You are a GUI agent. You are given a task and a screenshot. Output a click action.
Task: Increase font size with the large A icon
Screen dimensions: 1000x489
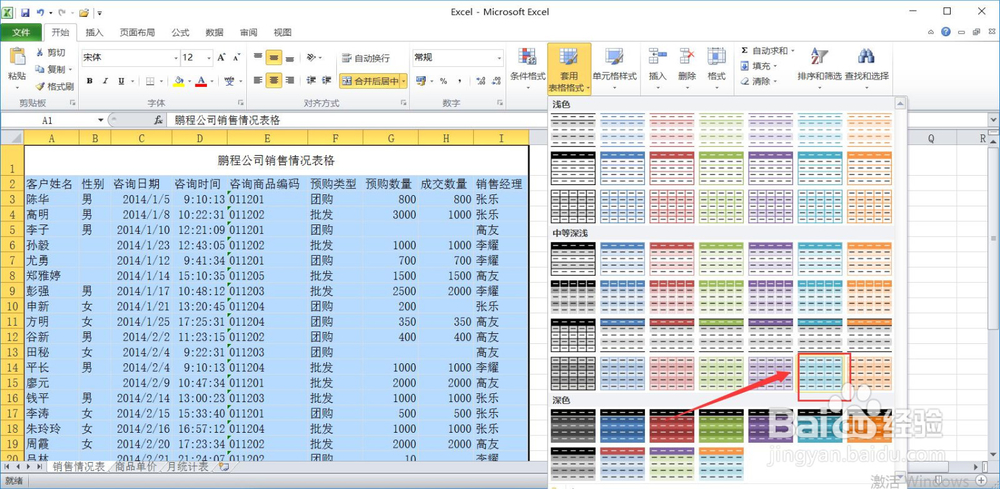[x=221, y=57]
